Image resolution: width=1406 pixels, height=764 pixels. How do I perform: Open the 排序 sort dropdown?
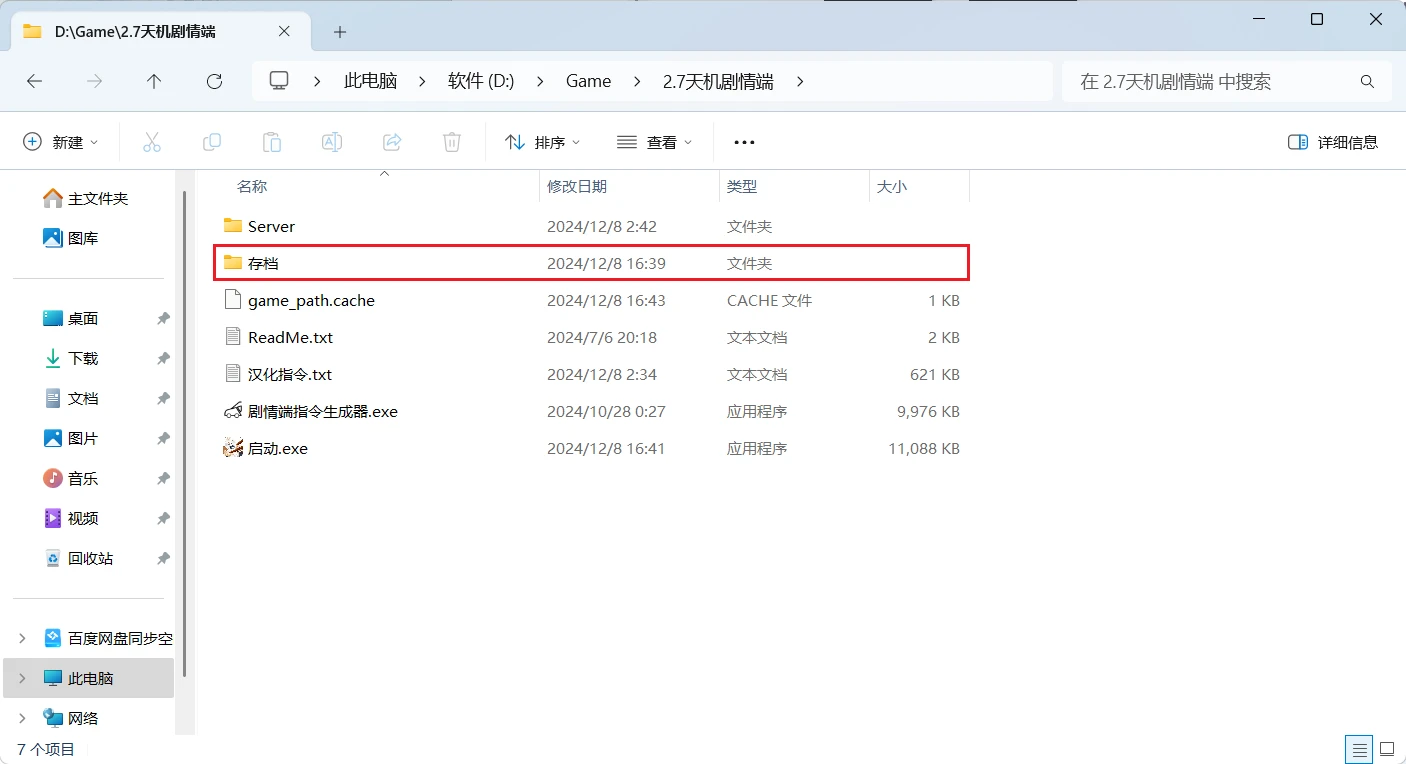543,142
